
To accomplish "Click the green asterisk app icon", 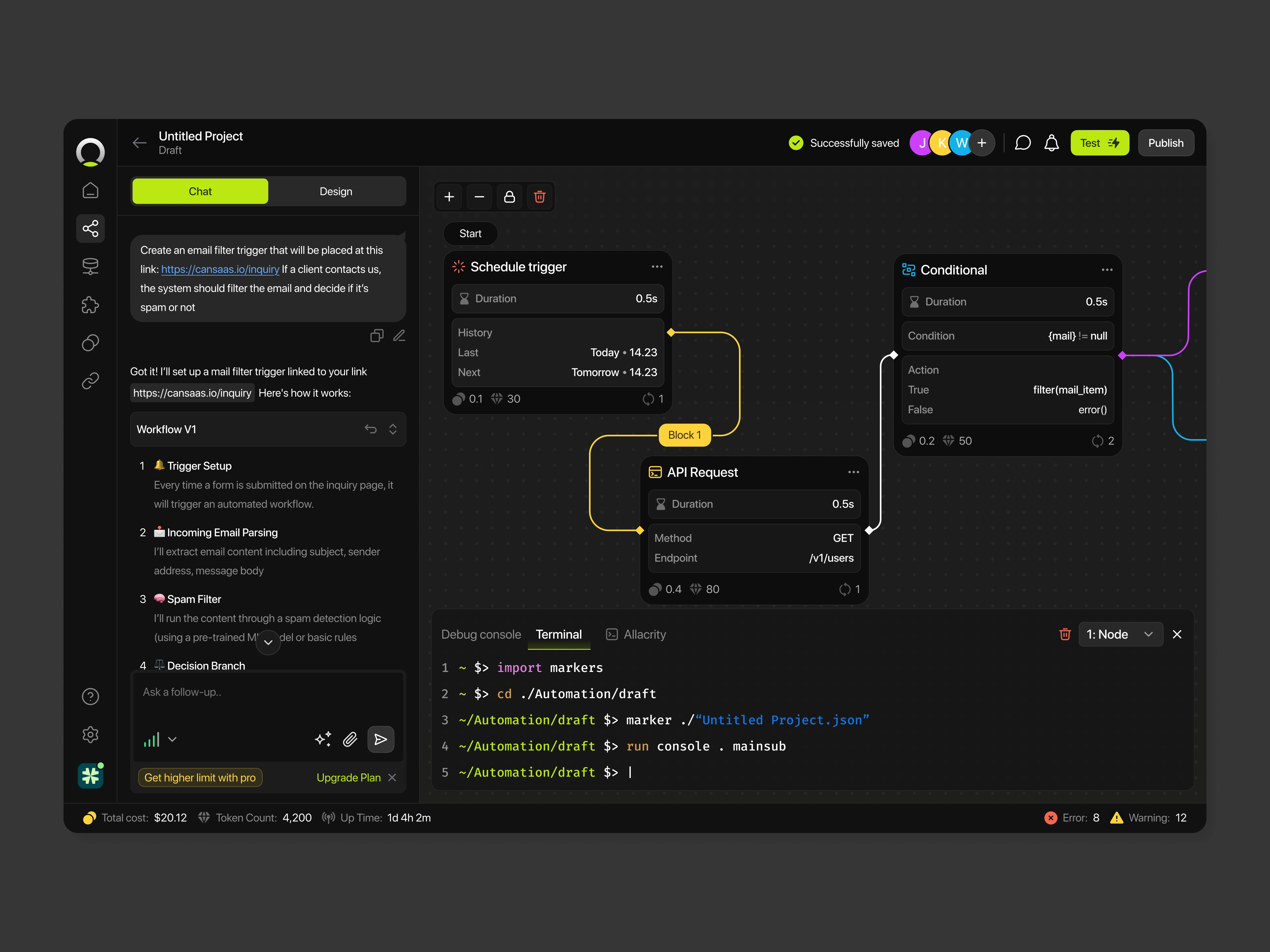I will [90, 776].
